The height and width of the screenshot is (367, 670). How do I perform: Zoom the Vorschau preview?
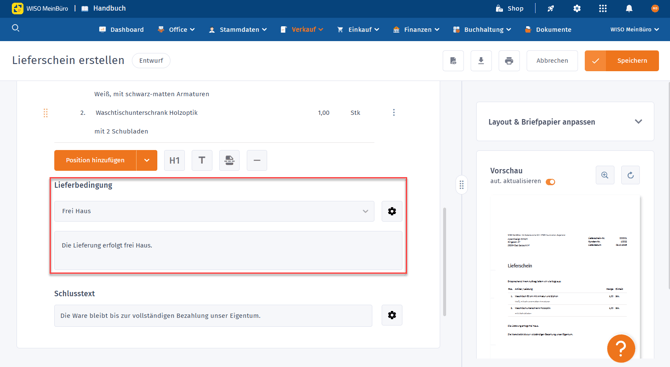(605, 175)
